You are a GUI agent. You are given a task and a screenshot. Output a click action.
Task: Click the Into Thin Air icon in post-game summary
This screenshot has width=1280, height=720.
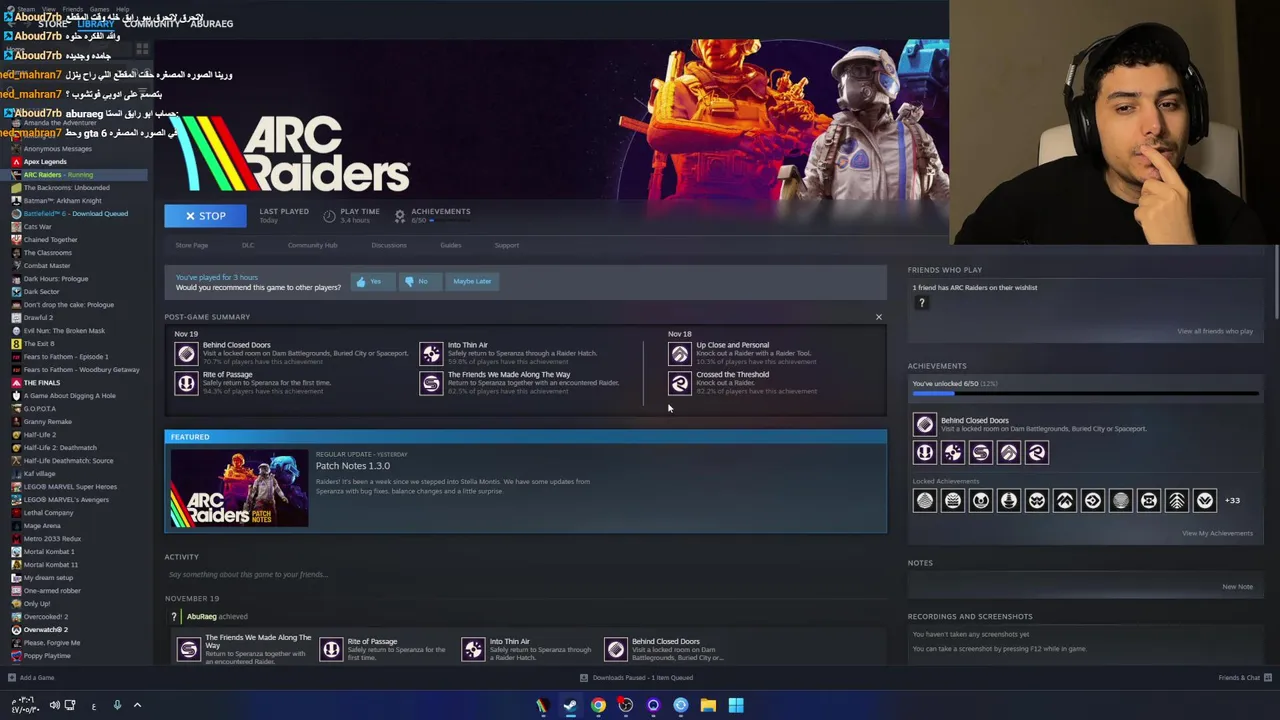click(x=431, y=353)
